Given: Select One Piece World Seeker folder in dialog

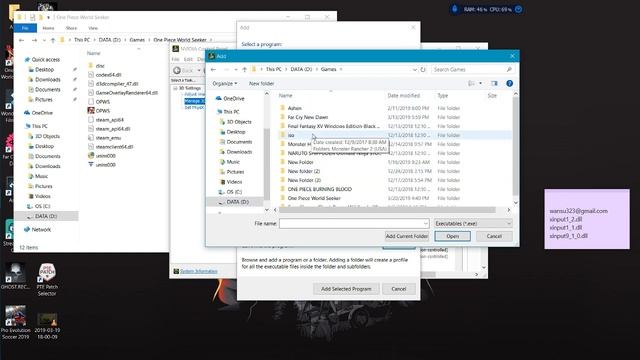Looking at the screenshot, I should [310, 198].
